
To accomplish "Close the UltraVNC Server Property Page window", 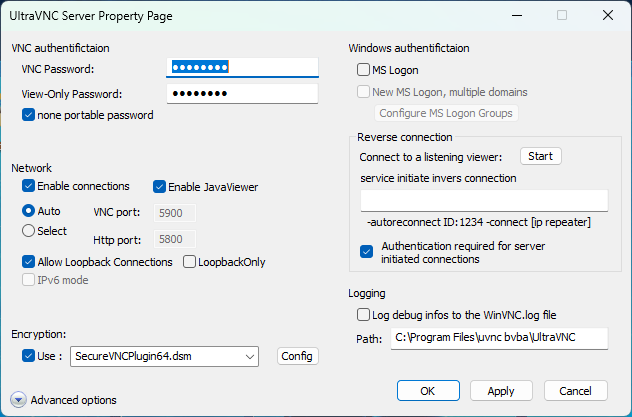I will [x=608, y=15].
